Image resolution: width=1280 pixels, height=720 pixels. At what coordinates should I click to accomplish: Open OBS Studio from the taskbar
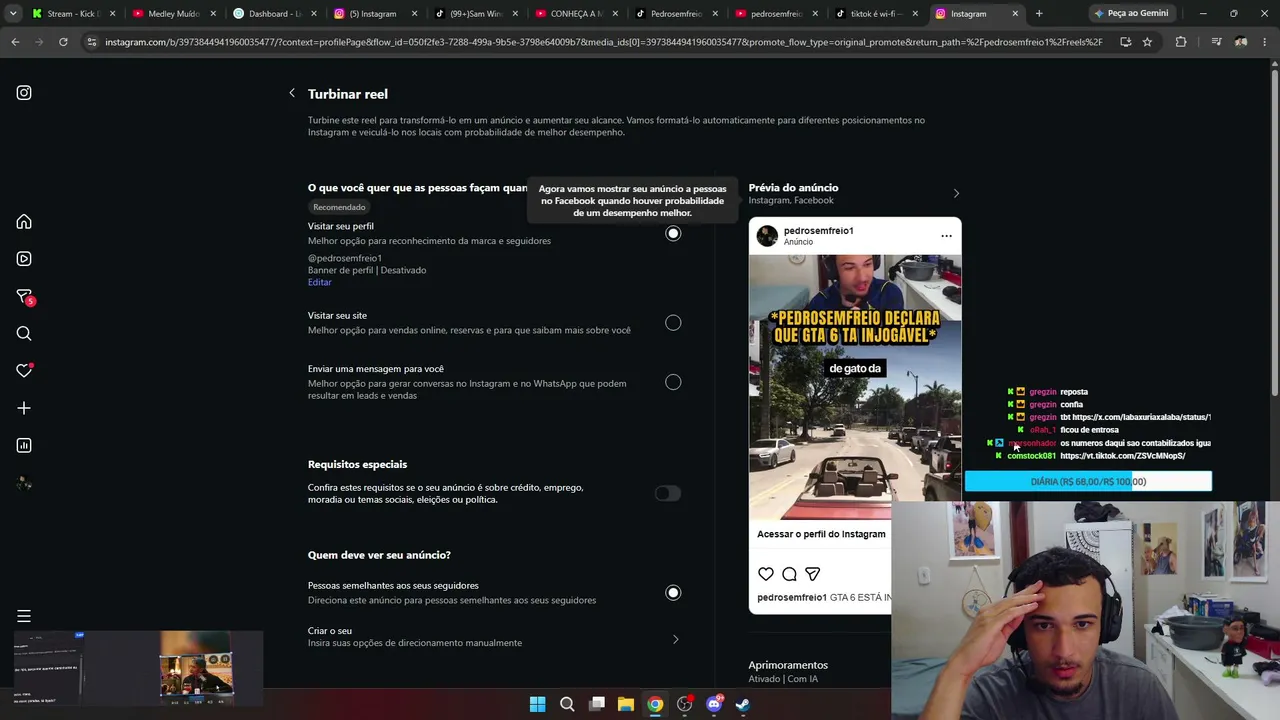click(x=685, y=704)
